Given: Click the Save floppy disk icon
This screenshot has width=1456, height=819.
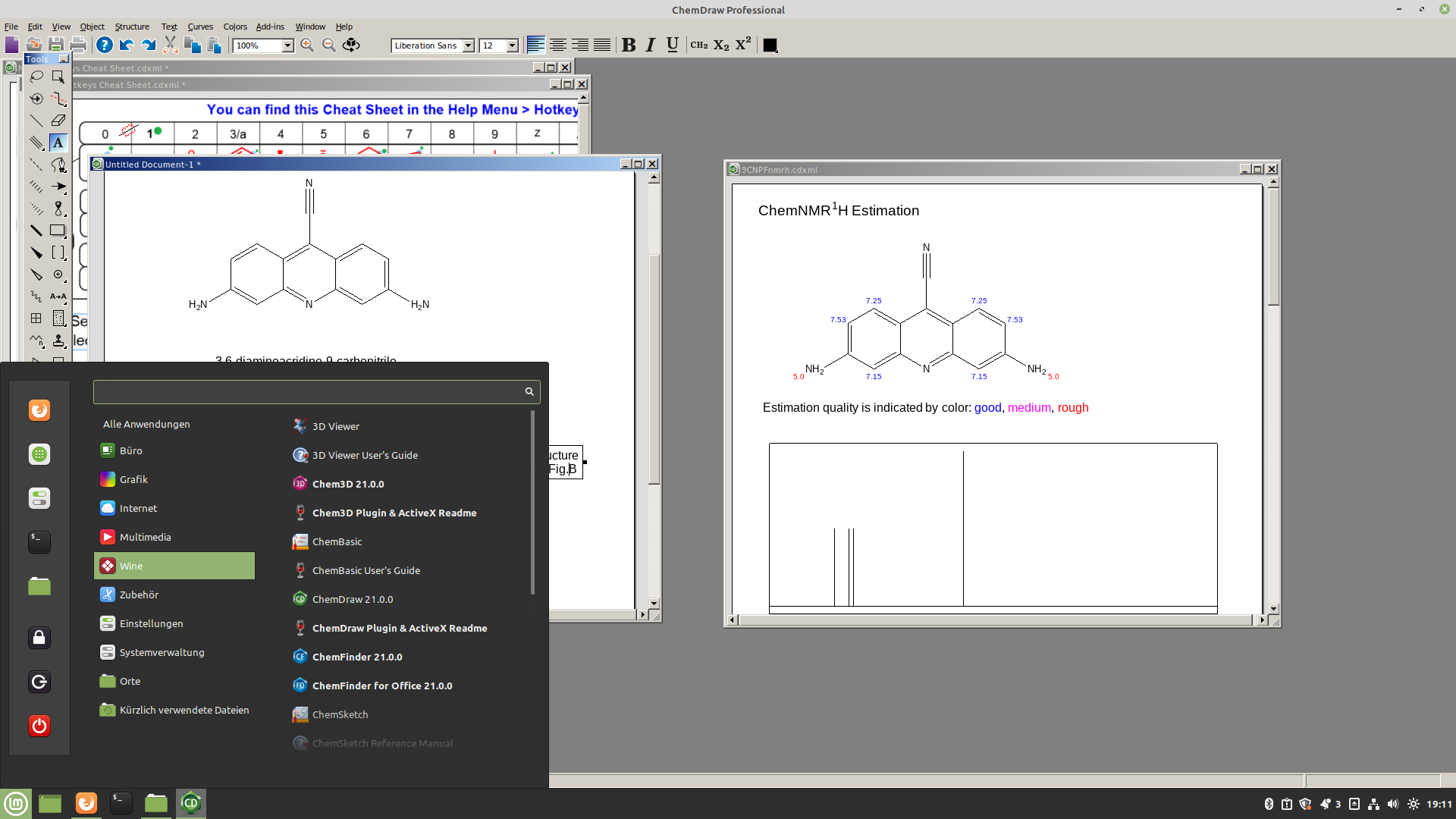Looking at the screenshot, I should pyautogui.click(x=56, y=45).
